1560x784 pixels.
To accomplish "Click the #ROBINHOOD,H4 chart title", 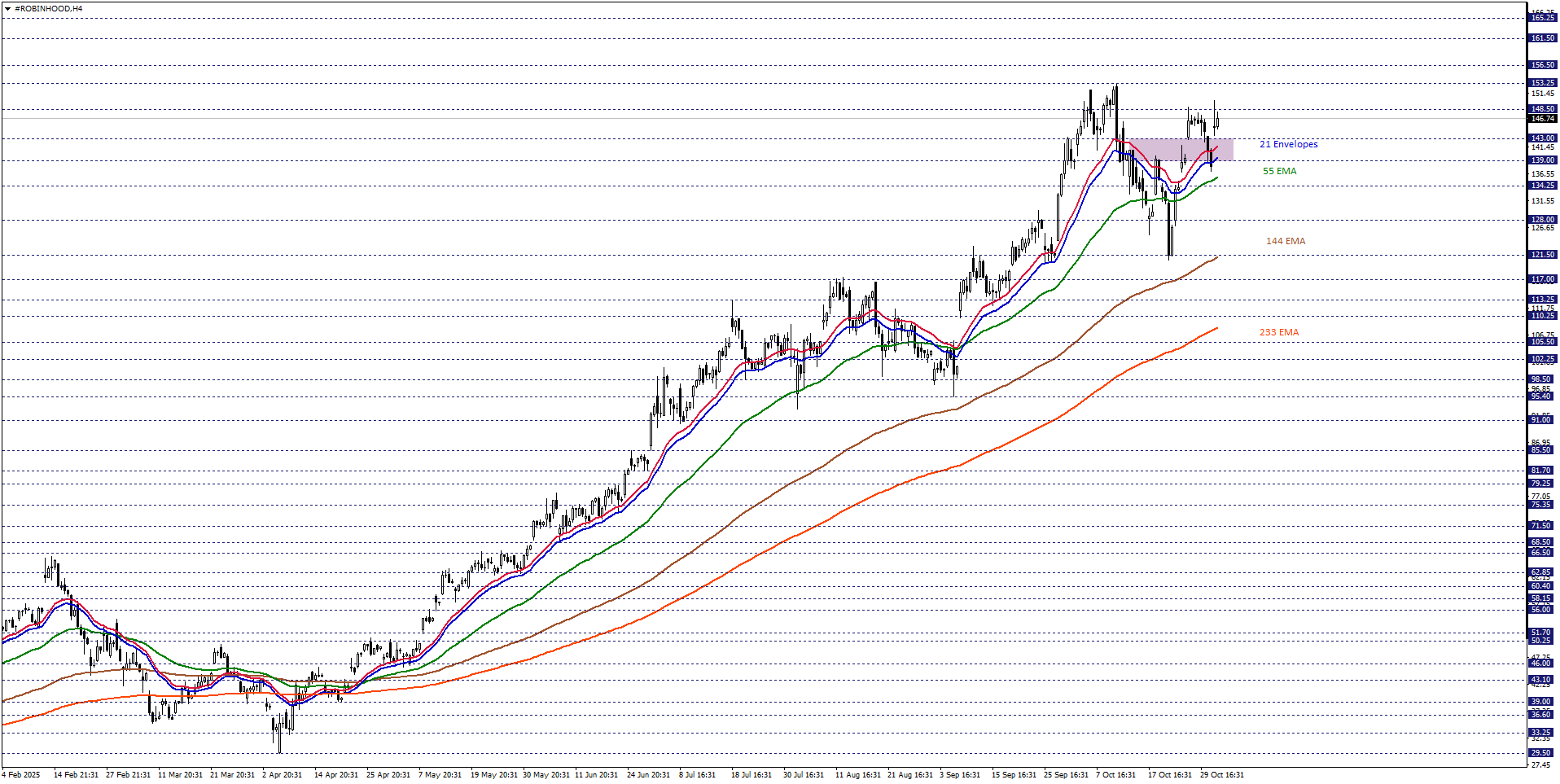I will pos(48,9).
